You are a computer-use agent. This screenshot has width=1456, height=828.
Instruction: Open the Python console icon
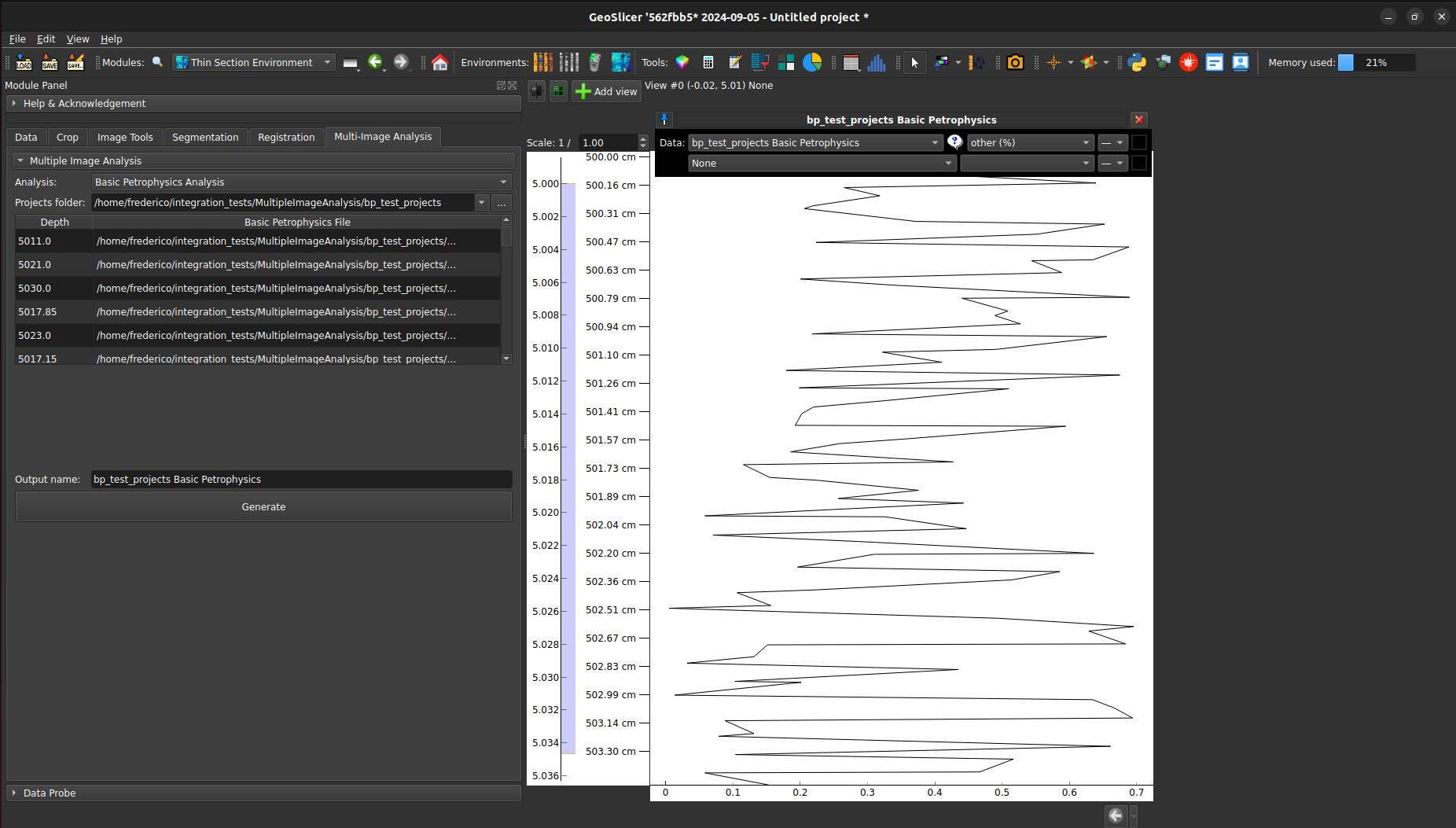click(x=1137, y=63)
